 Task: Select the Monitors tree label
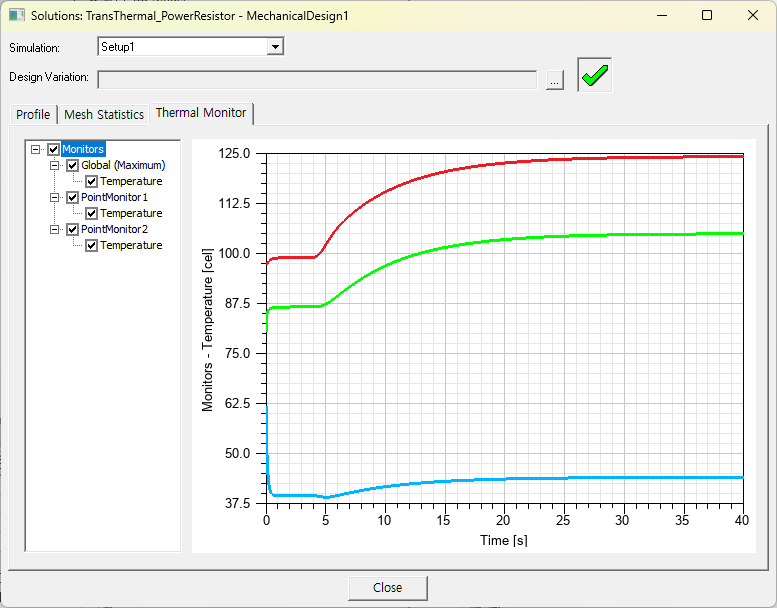coord(83,149)
